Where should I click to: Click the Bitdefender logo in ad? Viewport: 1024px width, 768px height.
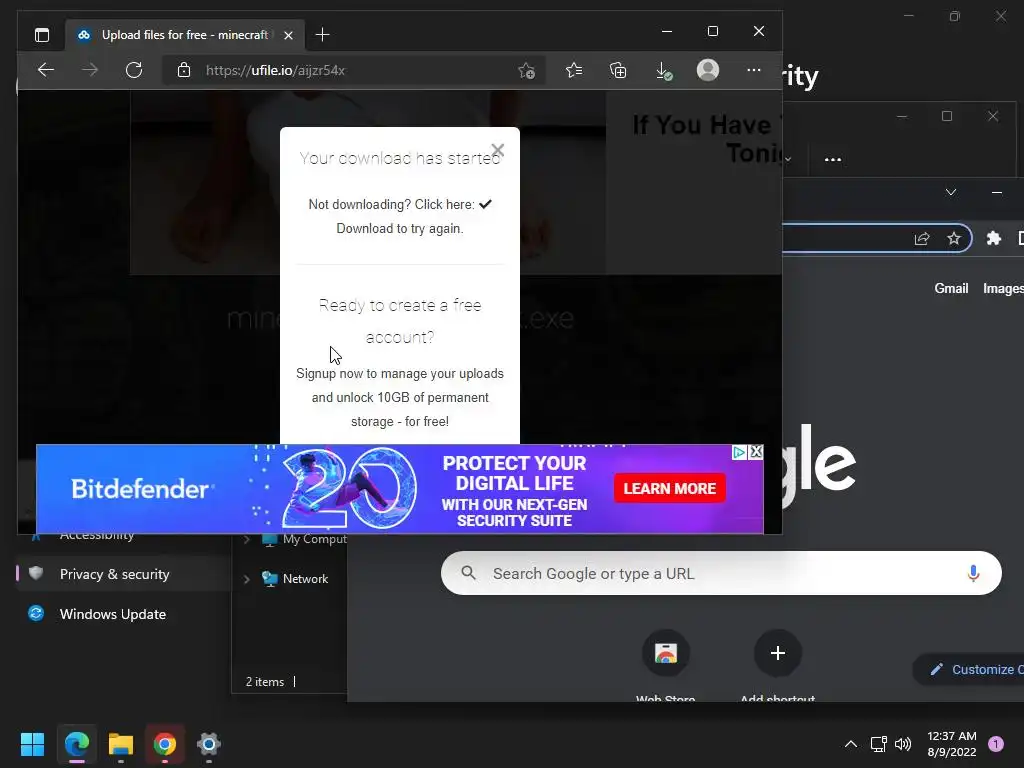coord(142,488)
